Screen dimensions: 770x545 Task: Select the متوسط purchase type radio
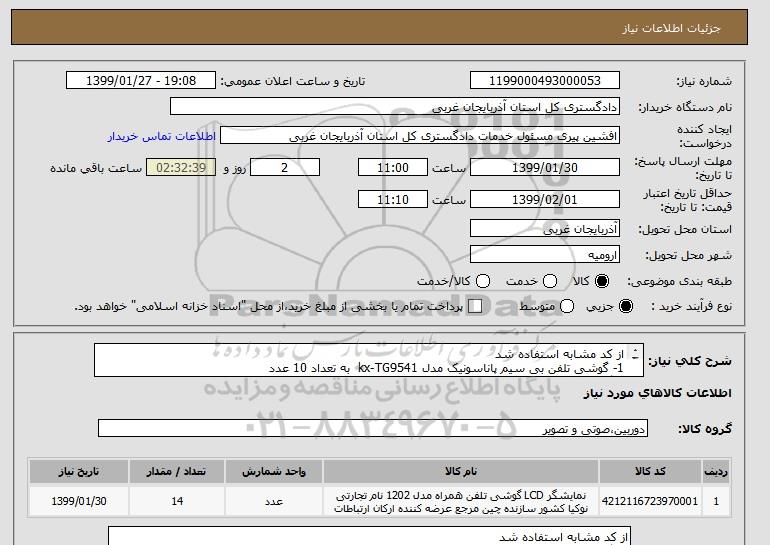(x=567, y=306)
